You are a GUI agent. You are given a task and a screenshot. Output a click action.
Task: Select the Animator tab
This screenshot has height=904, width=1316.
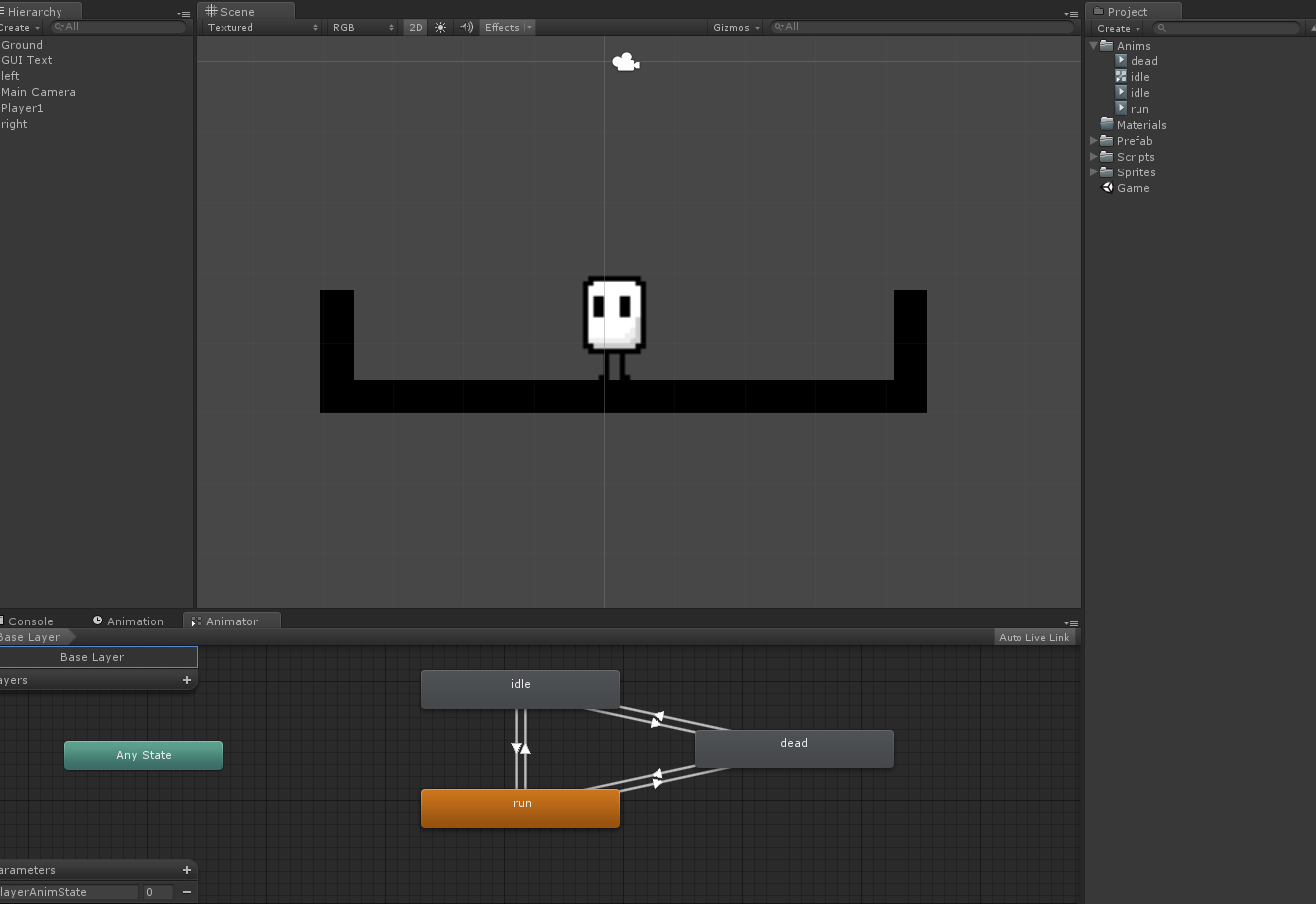click(x=232, y=621)
